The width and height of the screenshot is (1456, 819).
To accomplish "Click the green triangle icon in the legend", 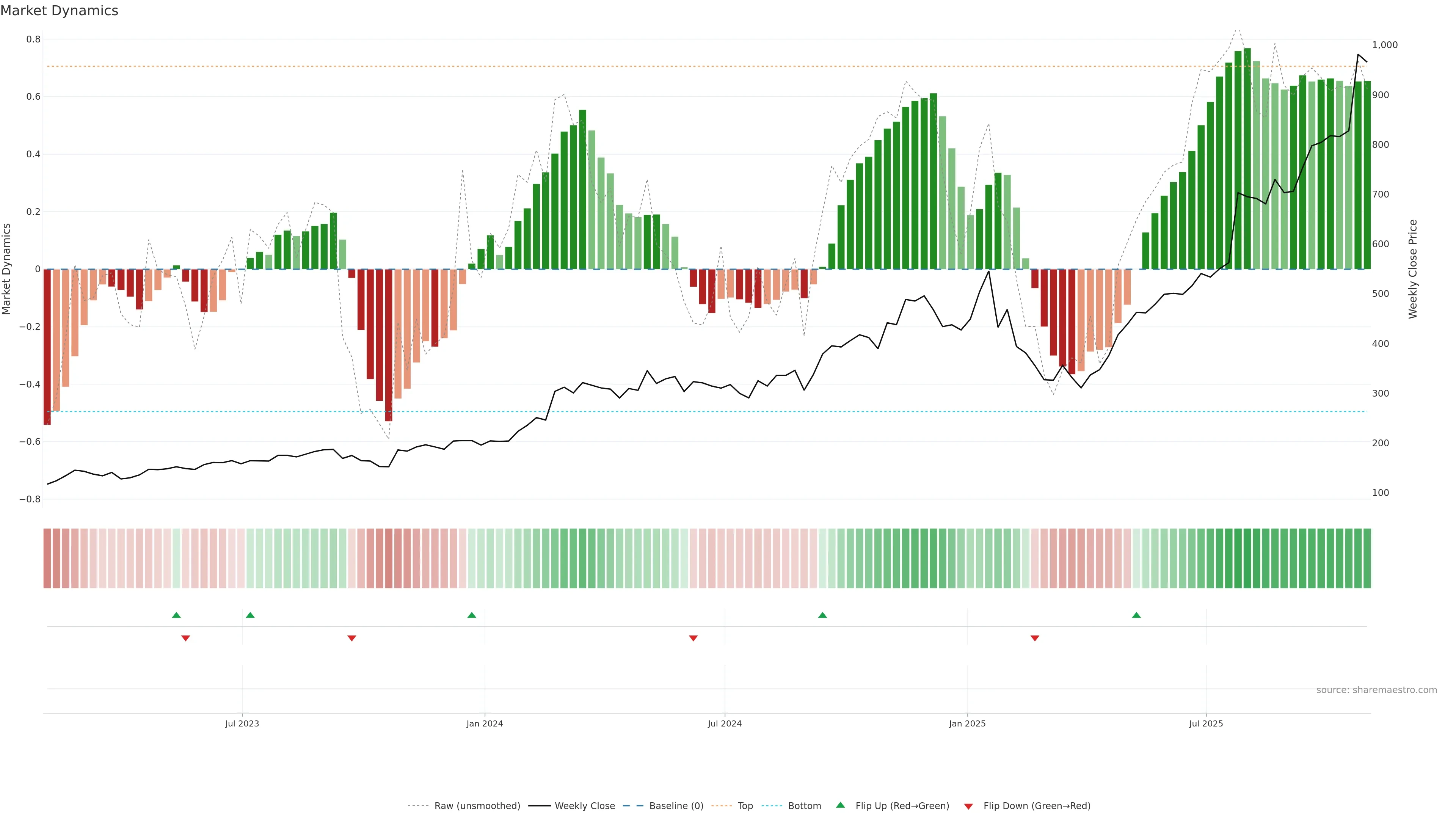I will (841, 805).
